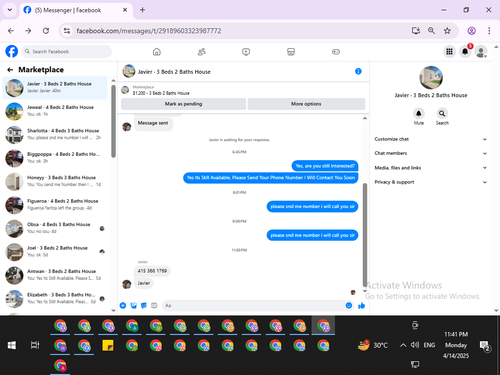The width and height of the screenshot is (500, 375).
Task: Open Chrome profile icon
Action: (471, 31)
